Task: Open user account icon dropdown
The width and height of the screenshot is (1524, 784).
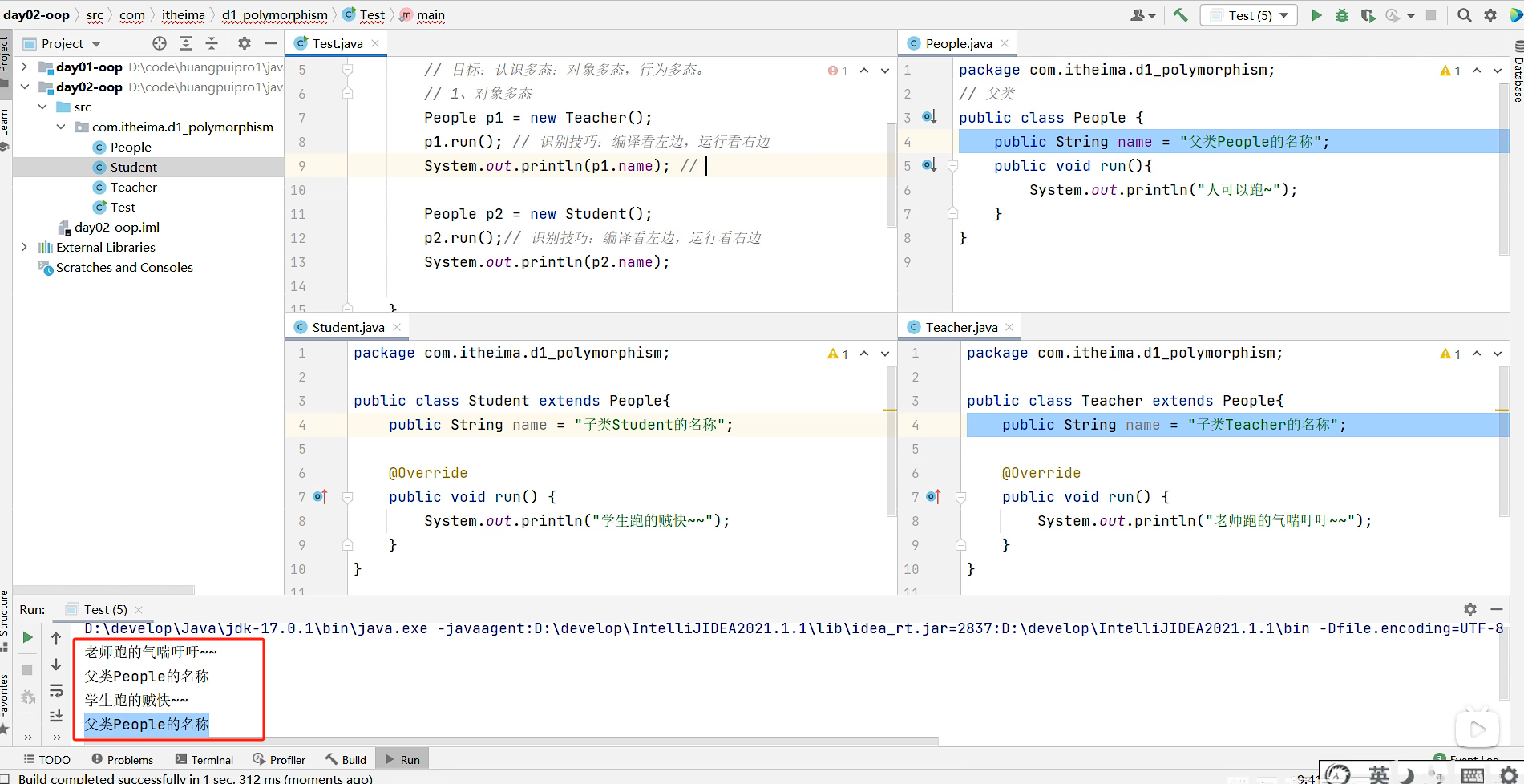Action: (1142, 15)
